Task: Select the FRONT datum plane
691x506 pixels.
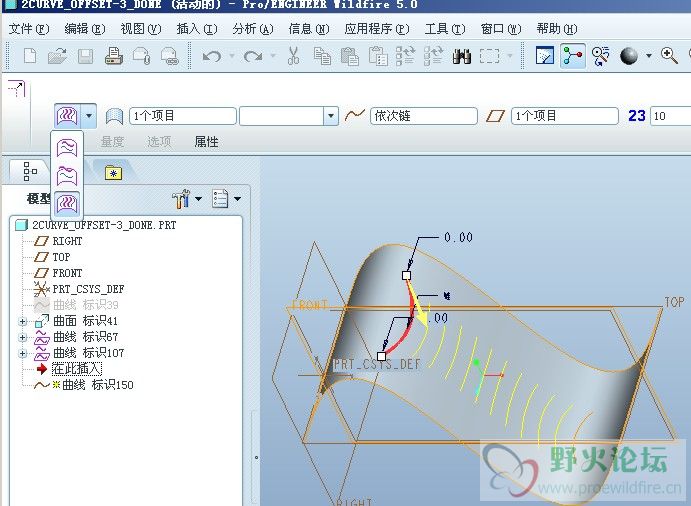Action: point(67,273)
